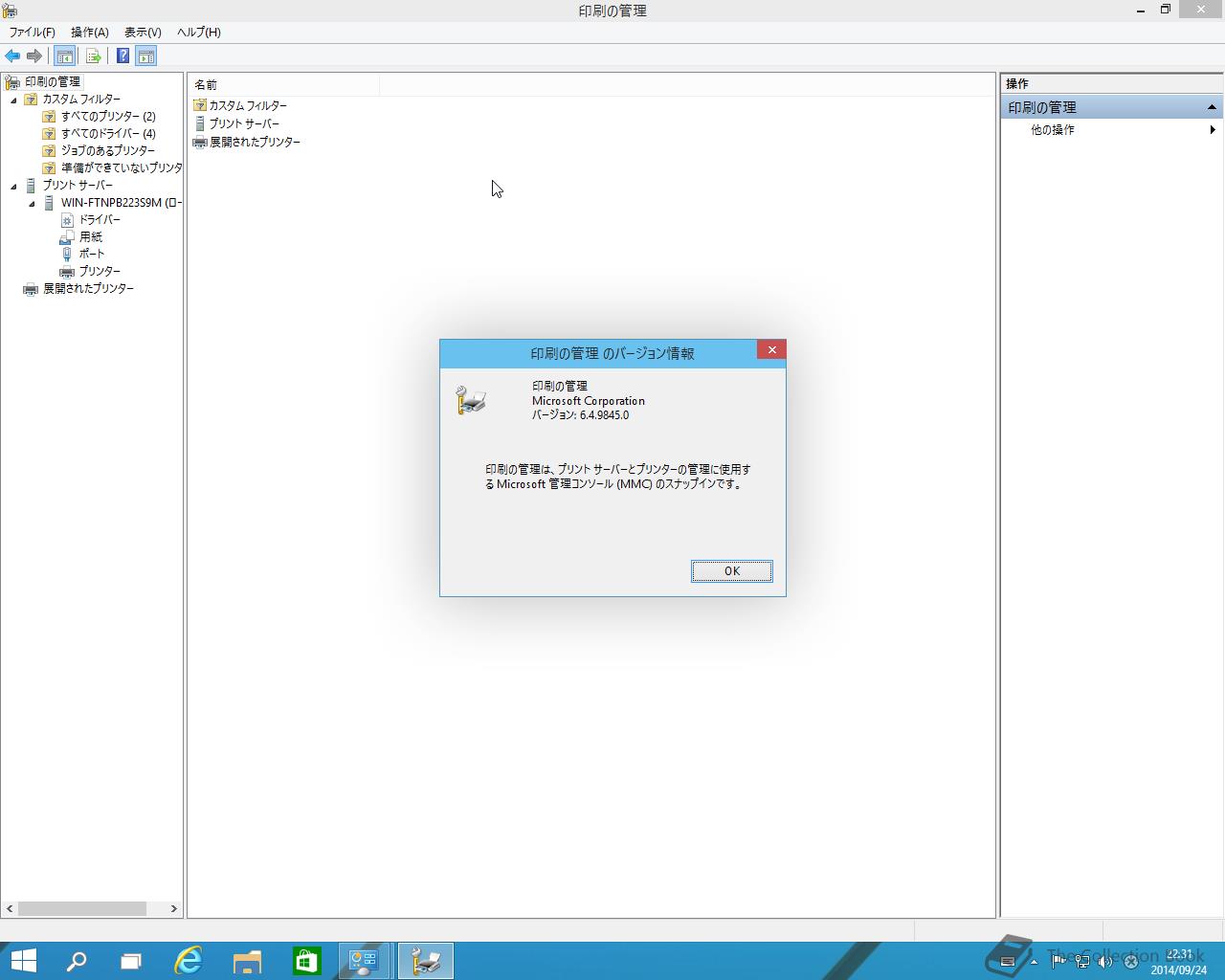This screenshot has height=980, width=1225.
Task: Collapse the WIN-FTNPB223S9M server node
Action: [x=32, y=204]
